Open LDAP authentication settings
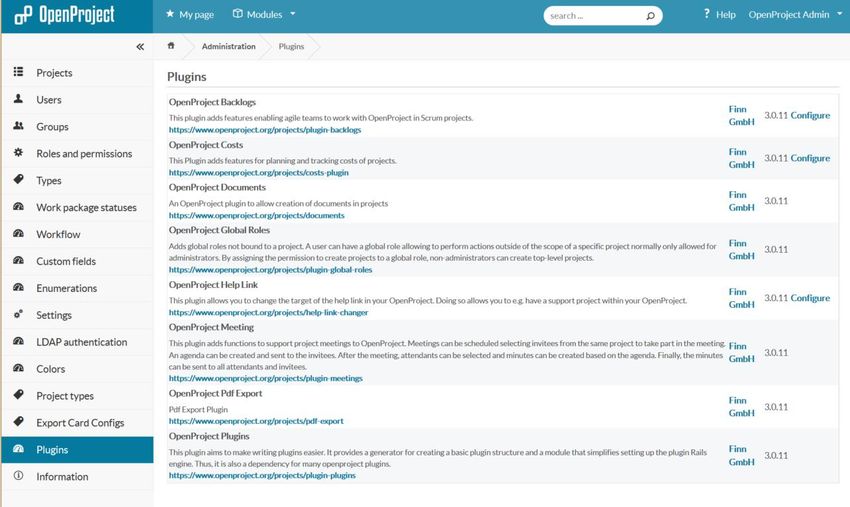The height and width of the screenshot is (507, 850). [x=82, y=342]
